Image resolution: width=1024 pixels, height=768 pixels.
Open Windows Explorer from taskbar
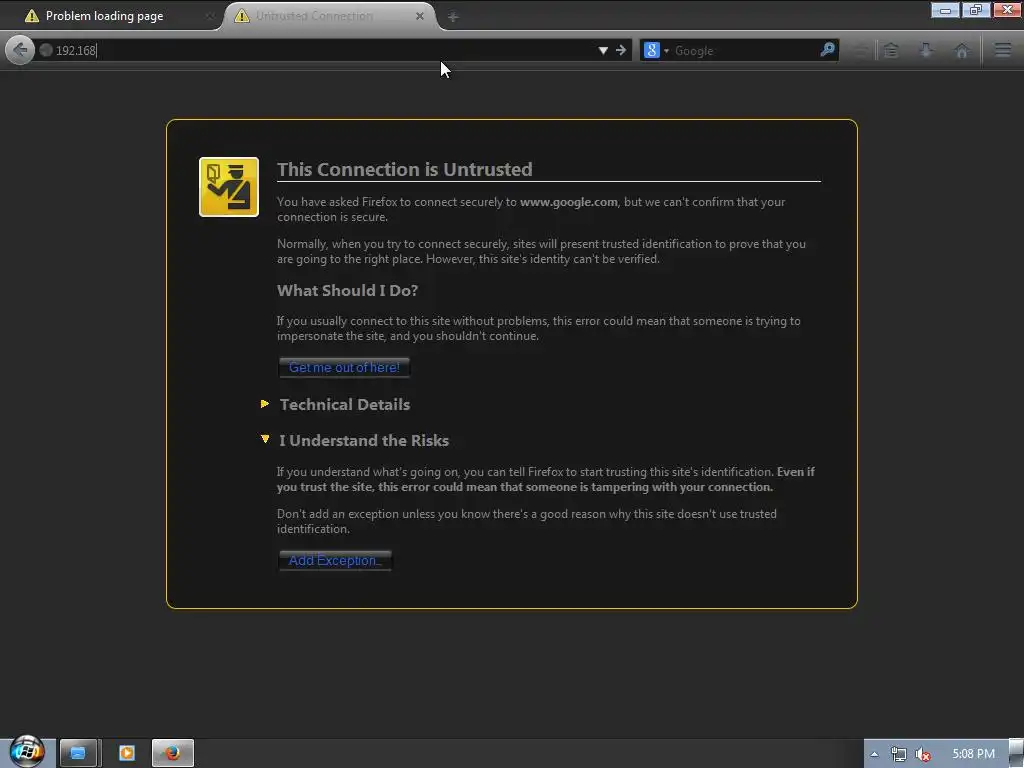pyautogui.click(x=78, y=753)
